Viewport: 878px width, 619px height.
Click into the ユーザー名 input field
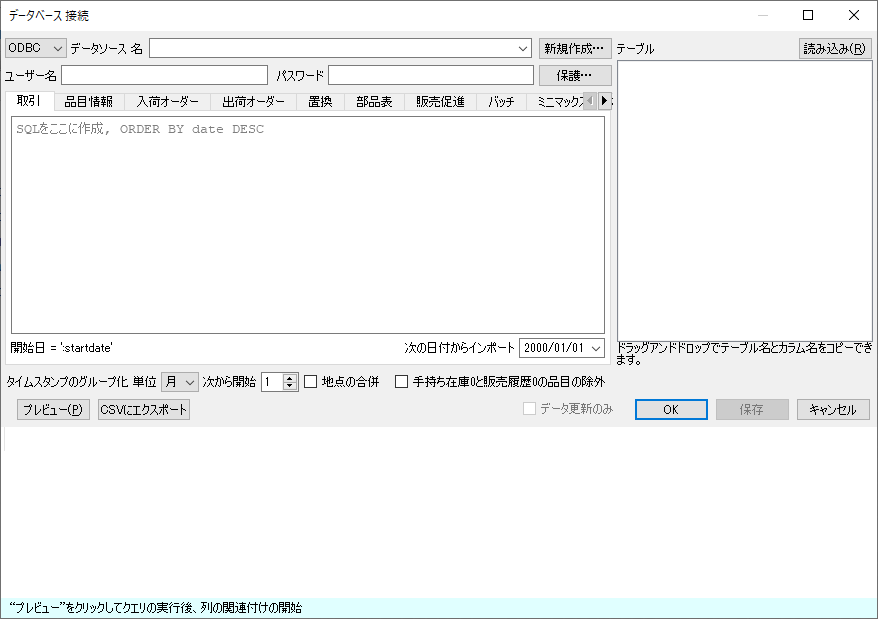point(164,75)
